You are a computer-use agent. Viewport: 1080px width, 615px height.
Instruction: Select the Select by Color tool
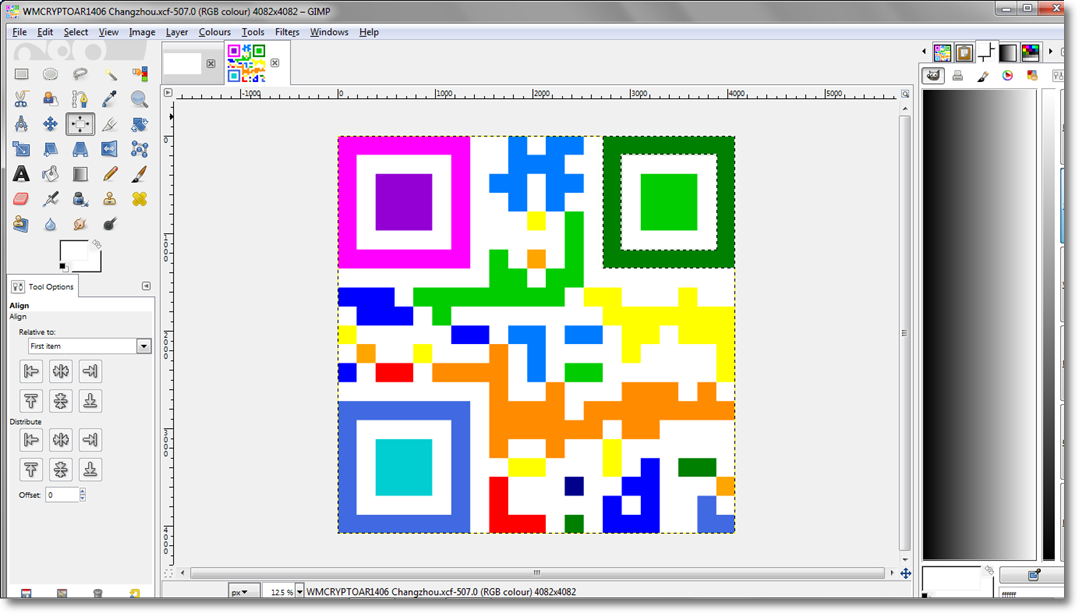coord(140,74)
